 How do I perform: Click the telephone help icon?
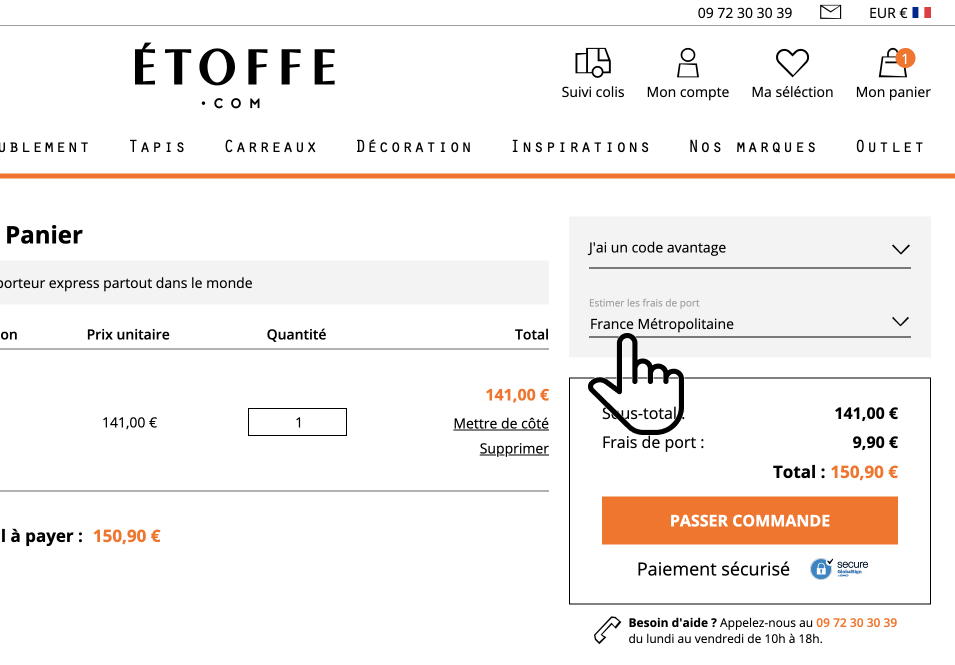pyautogui.click(x=607, y=630)
